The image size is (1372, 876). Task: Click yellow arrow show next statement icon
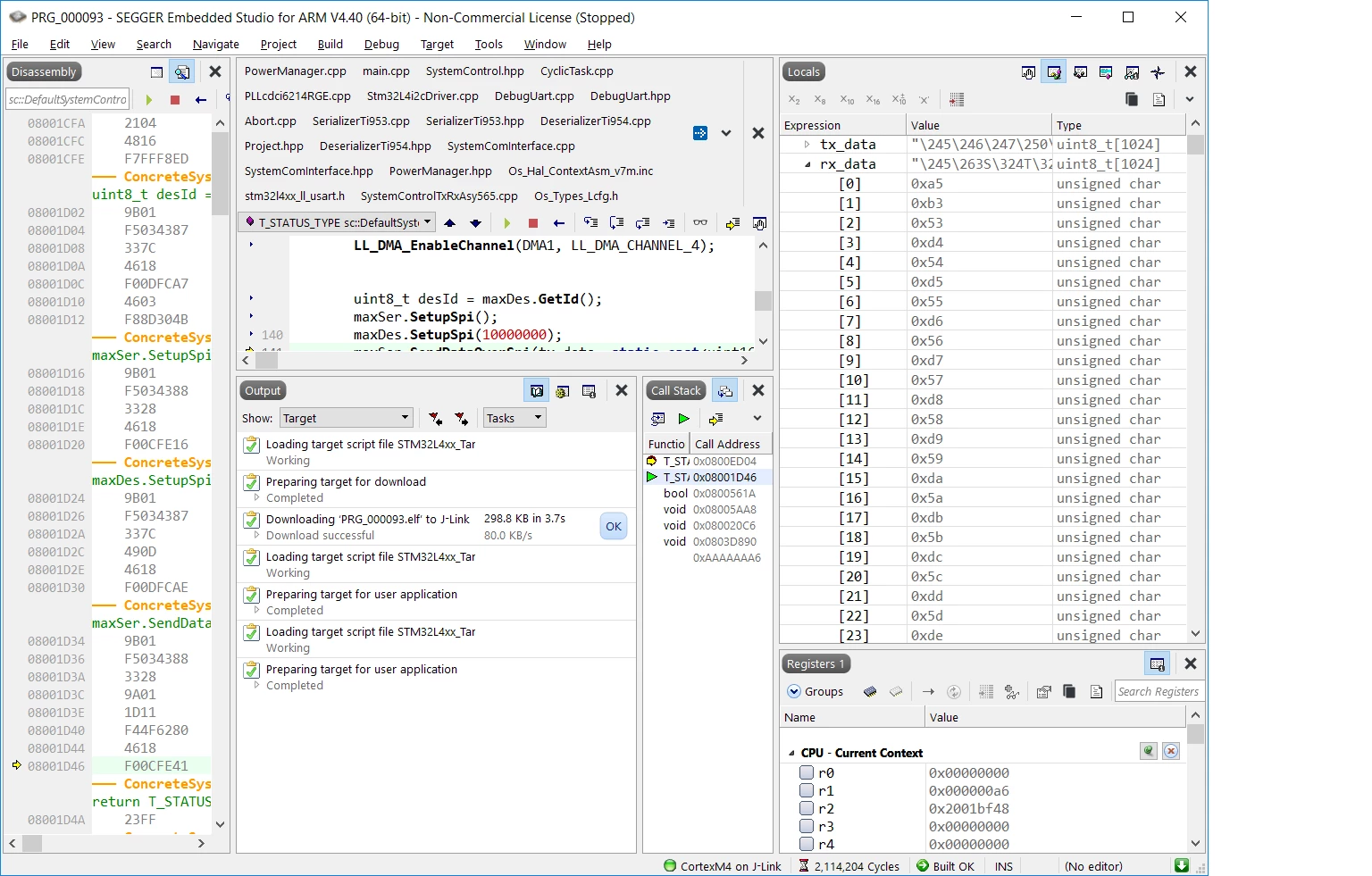(x=732, y=223)
